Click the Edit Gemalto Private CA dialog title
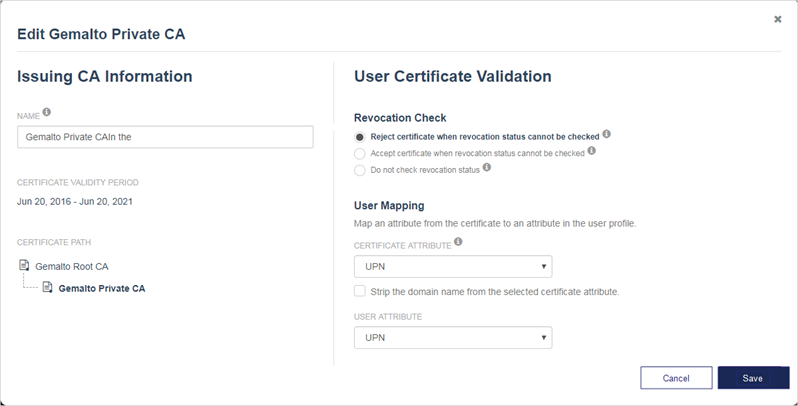Screen dimensions: 798x406 point(101,35)
